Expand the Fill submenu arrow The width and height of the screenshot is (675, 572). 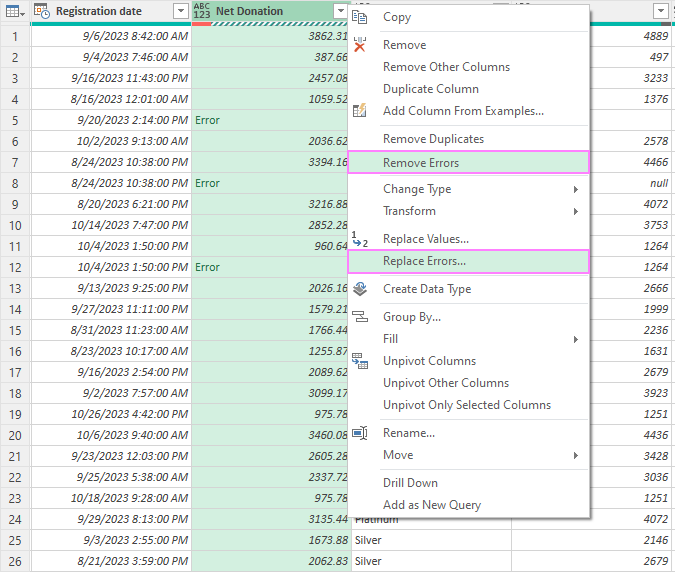(x=576, y=340)
